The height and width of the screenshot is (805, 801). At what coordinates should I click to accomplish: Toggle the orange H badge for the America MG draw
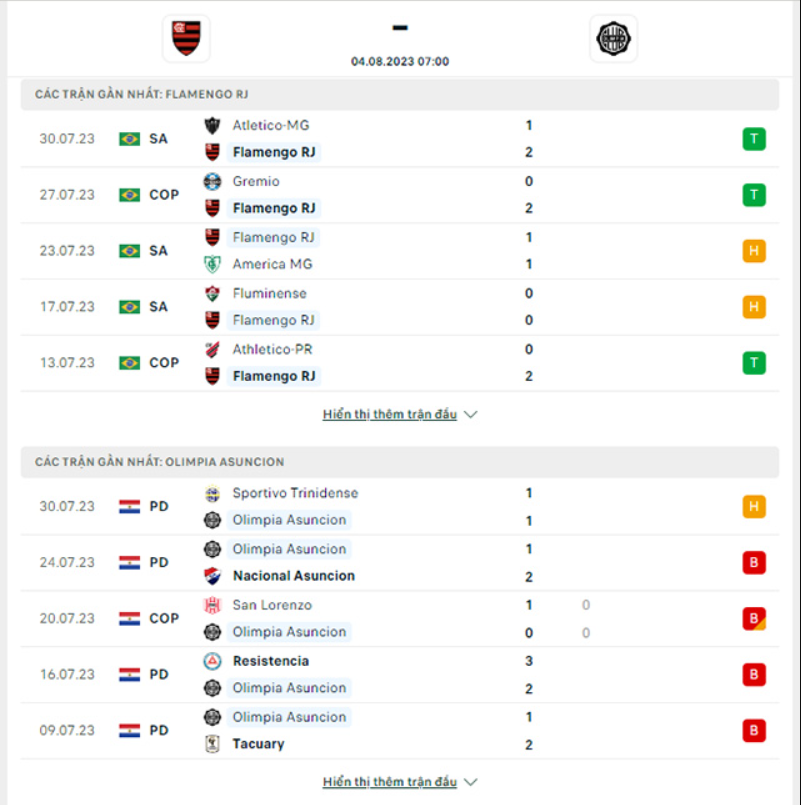tap(753, 251)
